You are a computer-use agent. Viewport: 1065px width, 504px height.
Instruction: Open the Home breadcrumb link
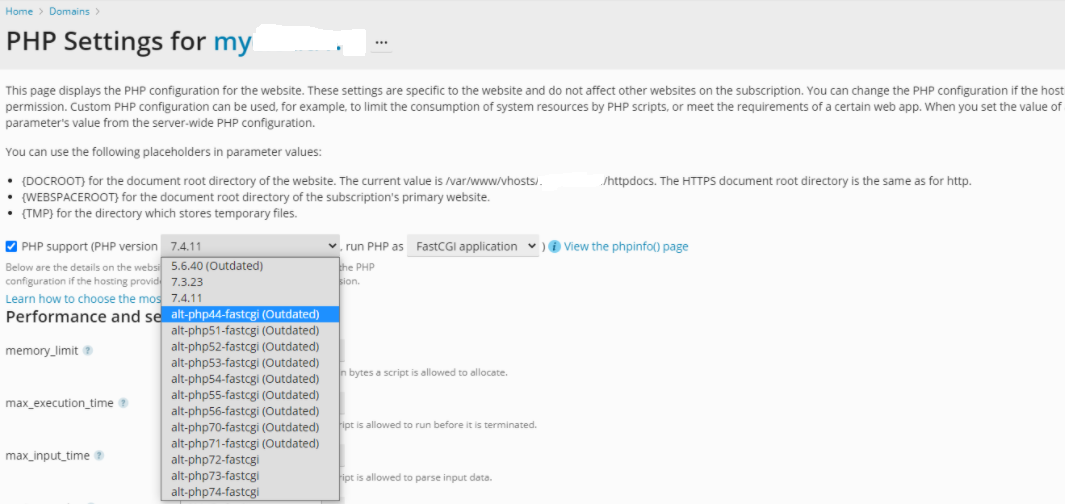[x=19, y=11]
